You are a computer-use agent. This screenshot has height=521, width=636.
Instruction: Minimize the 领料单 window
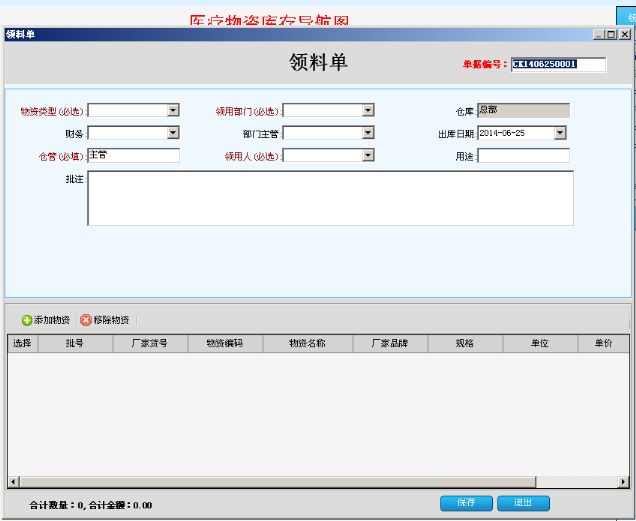[598, 34]
